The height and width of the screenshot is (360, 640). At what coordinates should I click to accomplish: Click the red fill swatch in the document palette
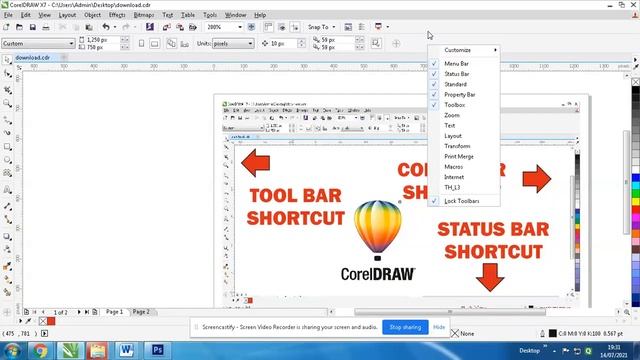(x=51, y=321)
